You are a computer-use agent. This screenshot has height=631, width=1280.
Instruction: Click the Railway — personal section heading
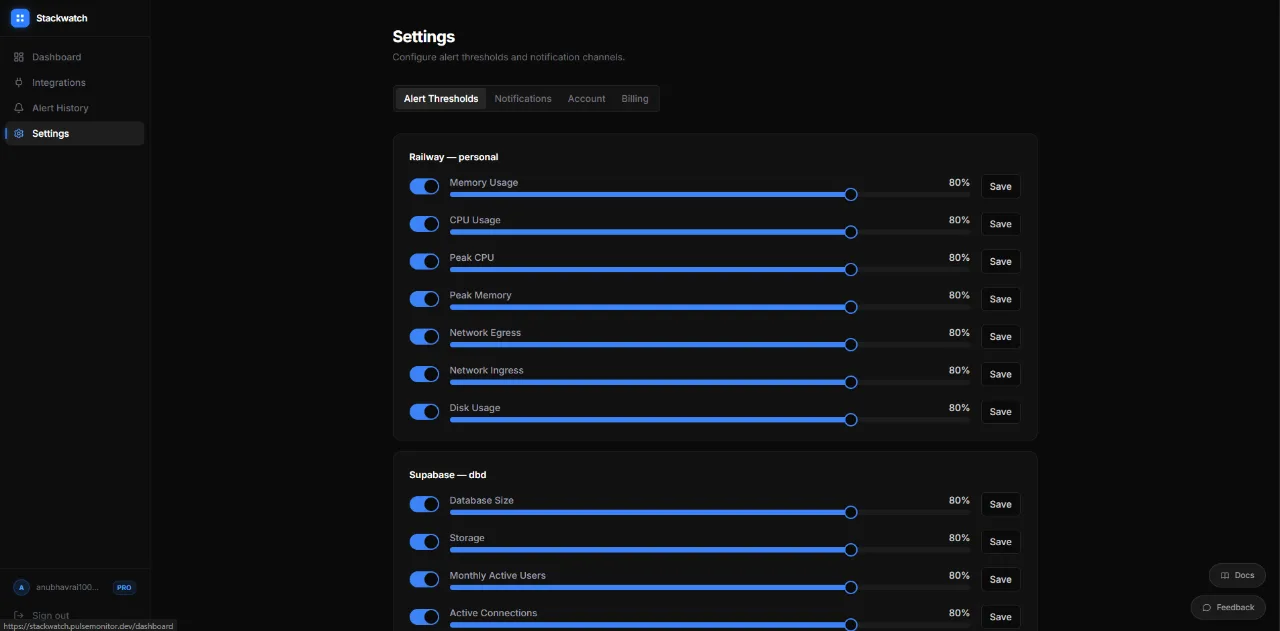click(454, 157)
